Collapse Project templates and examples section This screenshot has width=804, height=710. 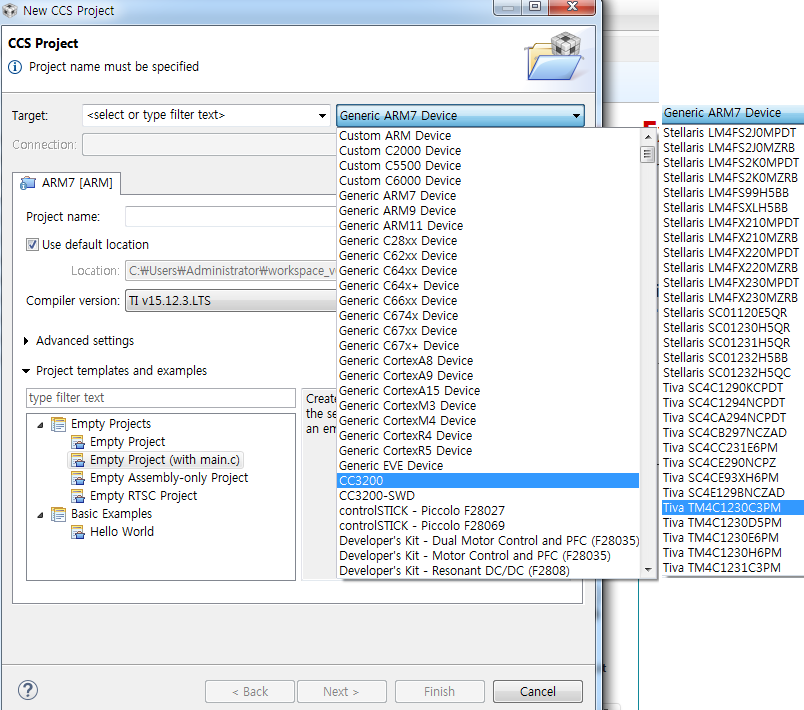26,371
